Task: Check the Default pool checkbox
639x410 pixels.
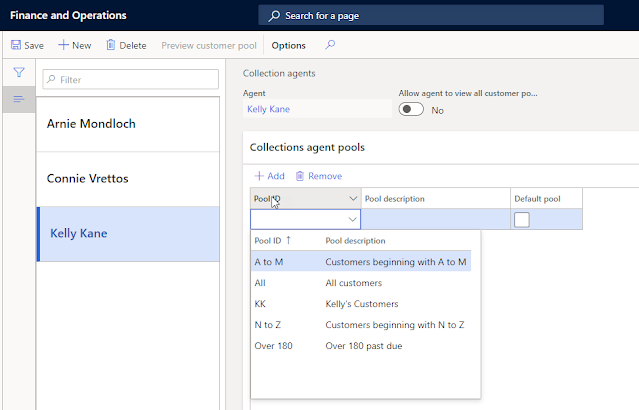Action: 522,220
